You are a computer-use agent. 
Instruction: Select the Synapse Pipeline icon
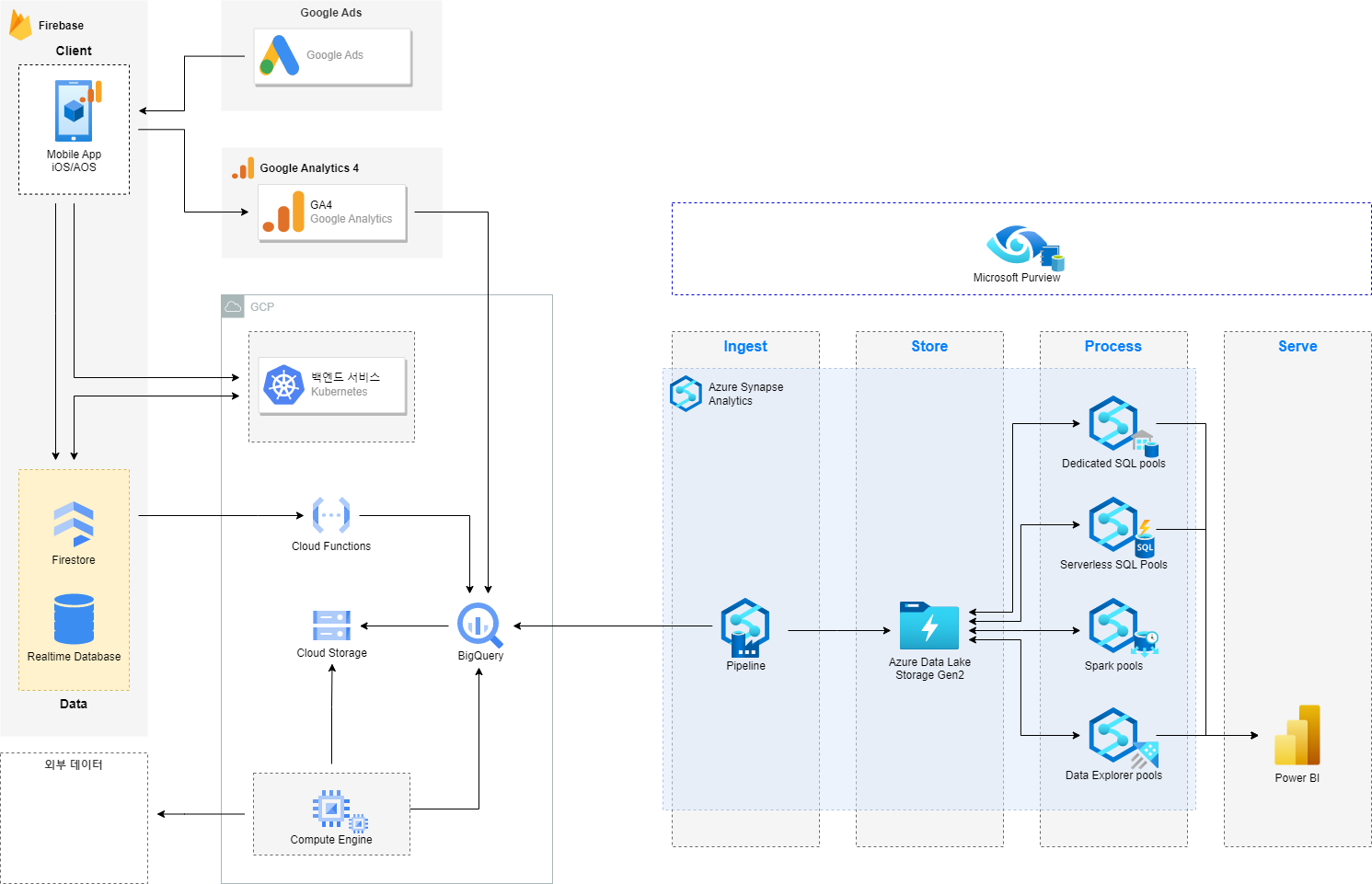tap(745, 628)
